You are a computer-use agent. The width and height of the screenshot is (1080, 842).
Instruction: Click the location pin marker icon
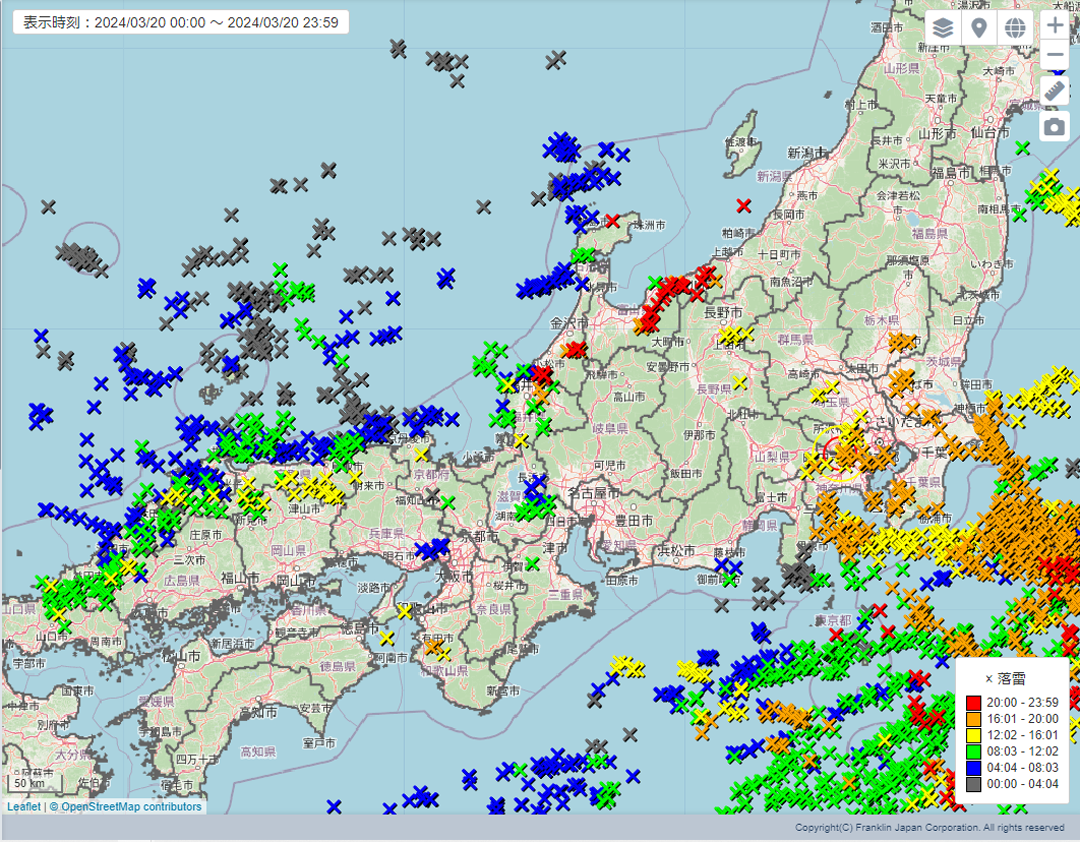point(979,28)
